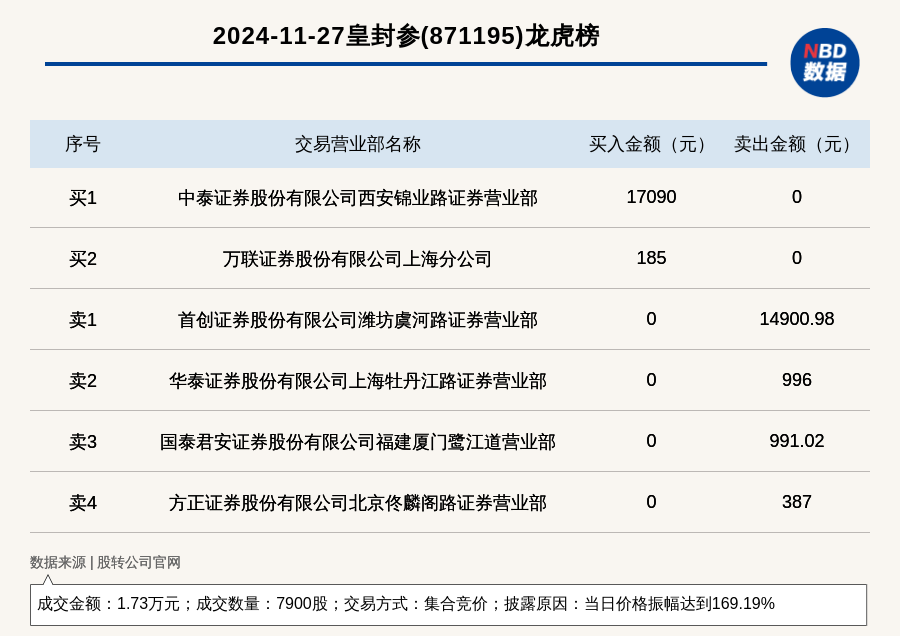Click the buy amount 0 in row 卖1
Screen dimensions: 900x636
pos(651,319)
